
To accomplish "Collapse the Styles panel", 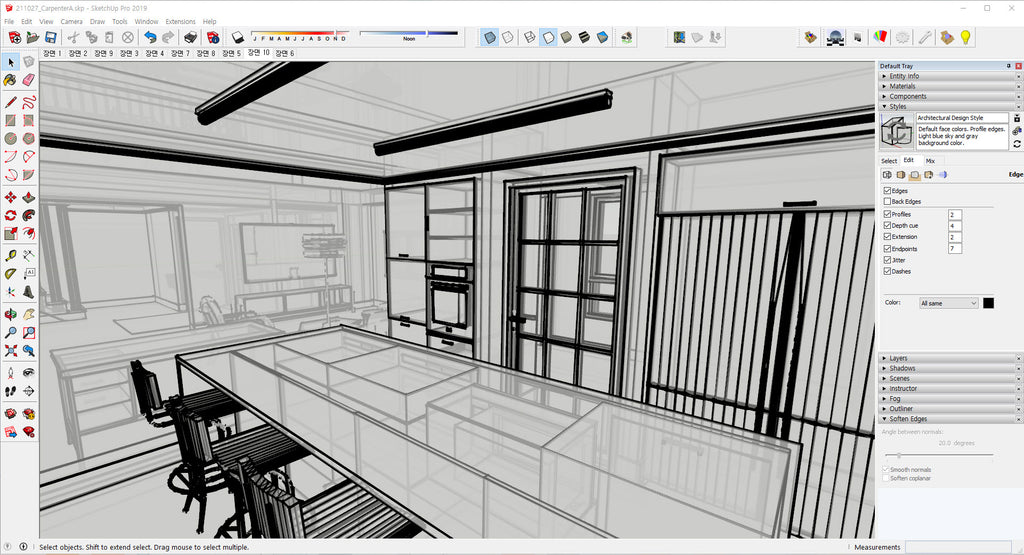I will coord(950,106).
